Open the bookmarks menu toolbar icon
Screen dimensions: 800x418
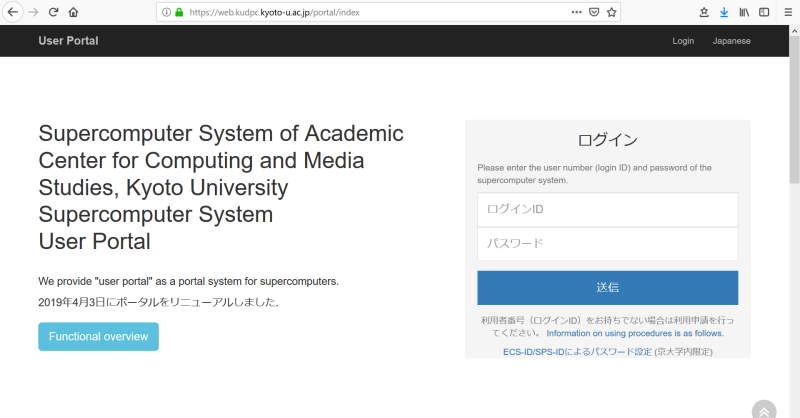(704, 12)
